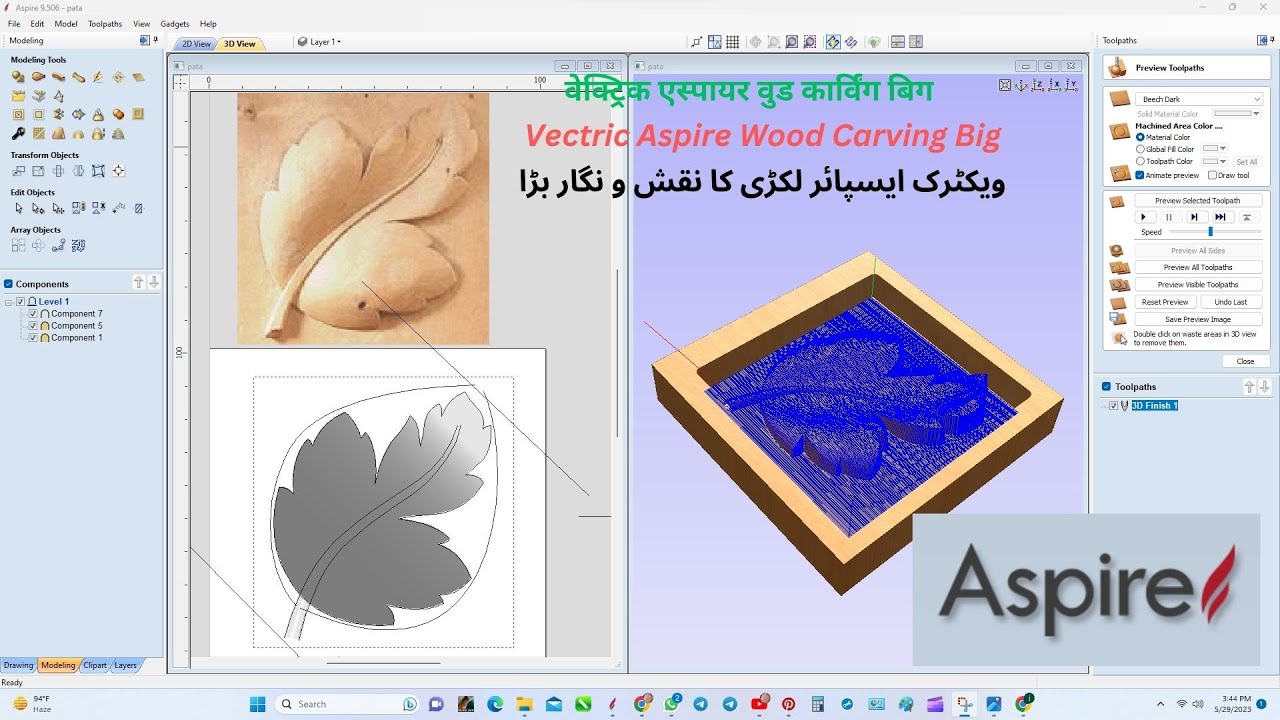
Task: Click Tile Windows Vertically toolbar icon
Action: tap(915, 42)
